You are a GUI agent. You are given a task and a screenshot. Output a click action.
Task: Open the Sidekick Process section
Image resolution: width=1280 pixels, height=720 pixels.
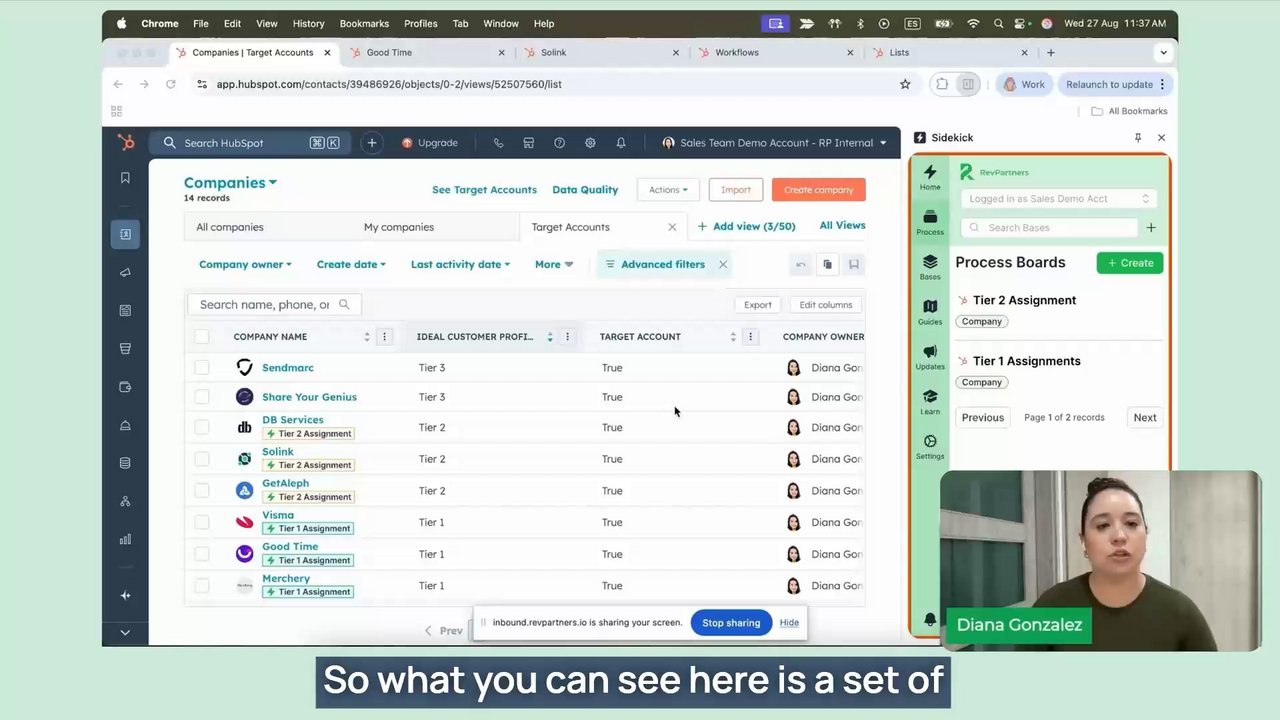point(930,222)
